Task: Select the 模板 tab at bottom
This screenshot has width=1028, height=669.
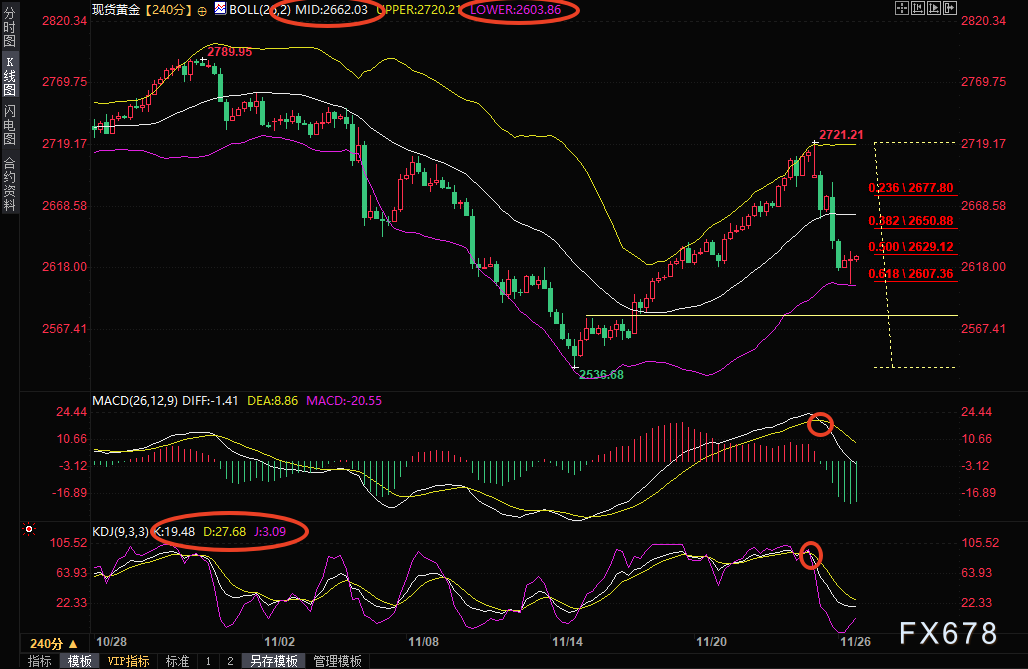Action: (x=80, y=661)
